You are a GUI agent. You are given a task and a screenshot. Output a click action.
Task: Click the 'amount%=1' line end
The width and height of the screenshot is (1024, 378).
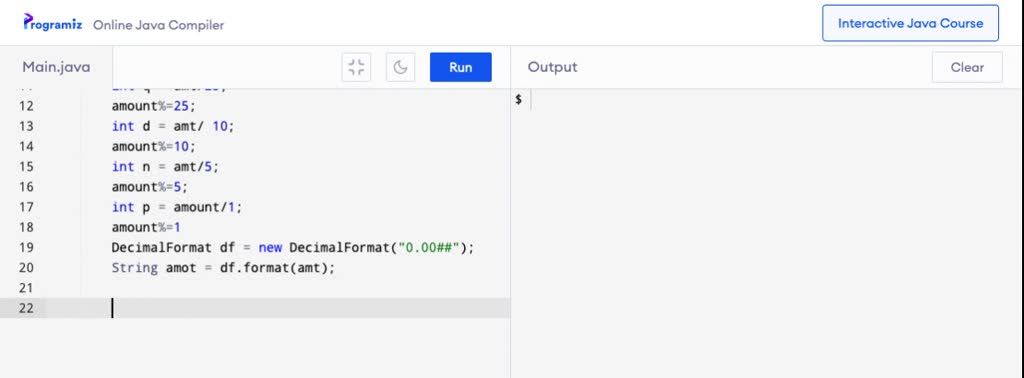click(x=180, y=227)
